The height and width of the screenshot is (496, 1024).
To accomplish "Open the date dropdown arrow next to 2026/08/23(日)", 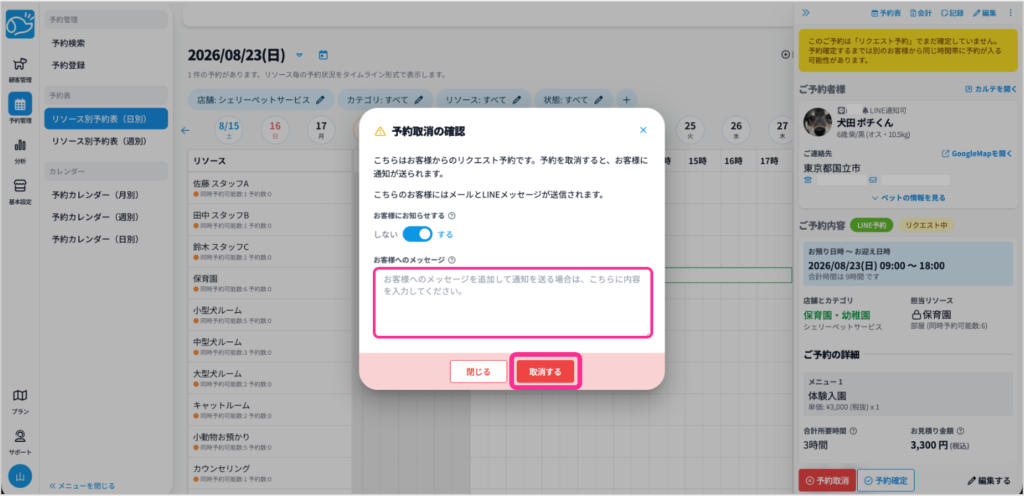I will (x=300, y=55).
